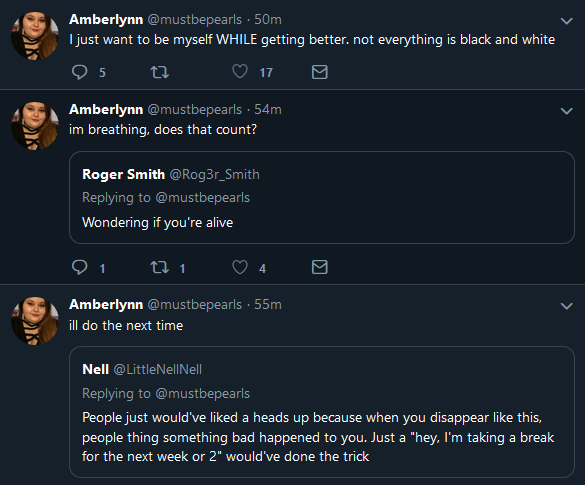This screenshot has height=485, width=585.
Task: Click Amberlynn's avatar on the 54m tweet
Action: pos(35,126)
